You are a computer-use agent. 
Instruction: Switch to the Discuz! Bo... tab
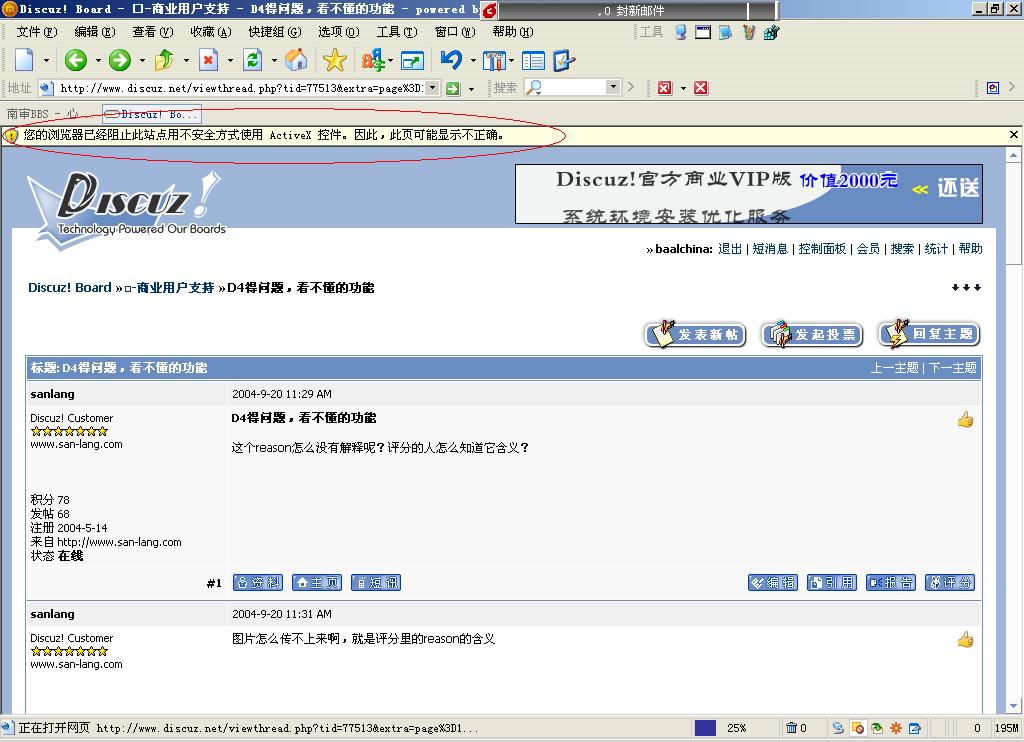pos(152,114)
